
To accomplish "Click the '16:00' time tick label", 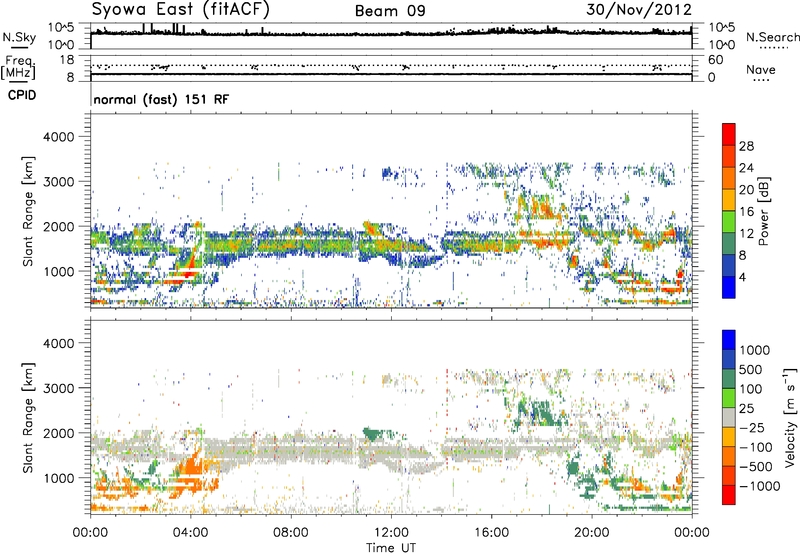I will click(491, 533).
